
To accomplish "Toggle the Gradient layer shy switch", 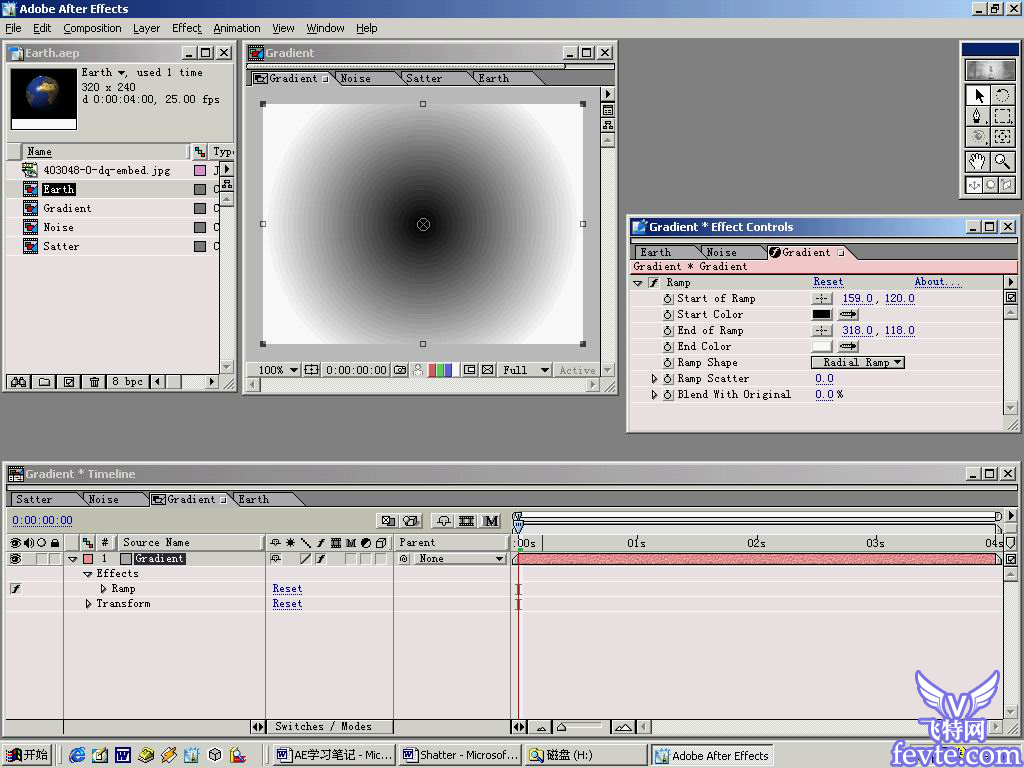I will [276, 559].
